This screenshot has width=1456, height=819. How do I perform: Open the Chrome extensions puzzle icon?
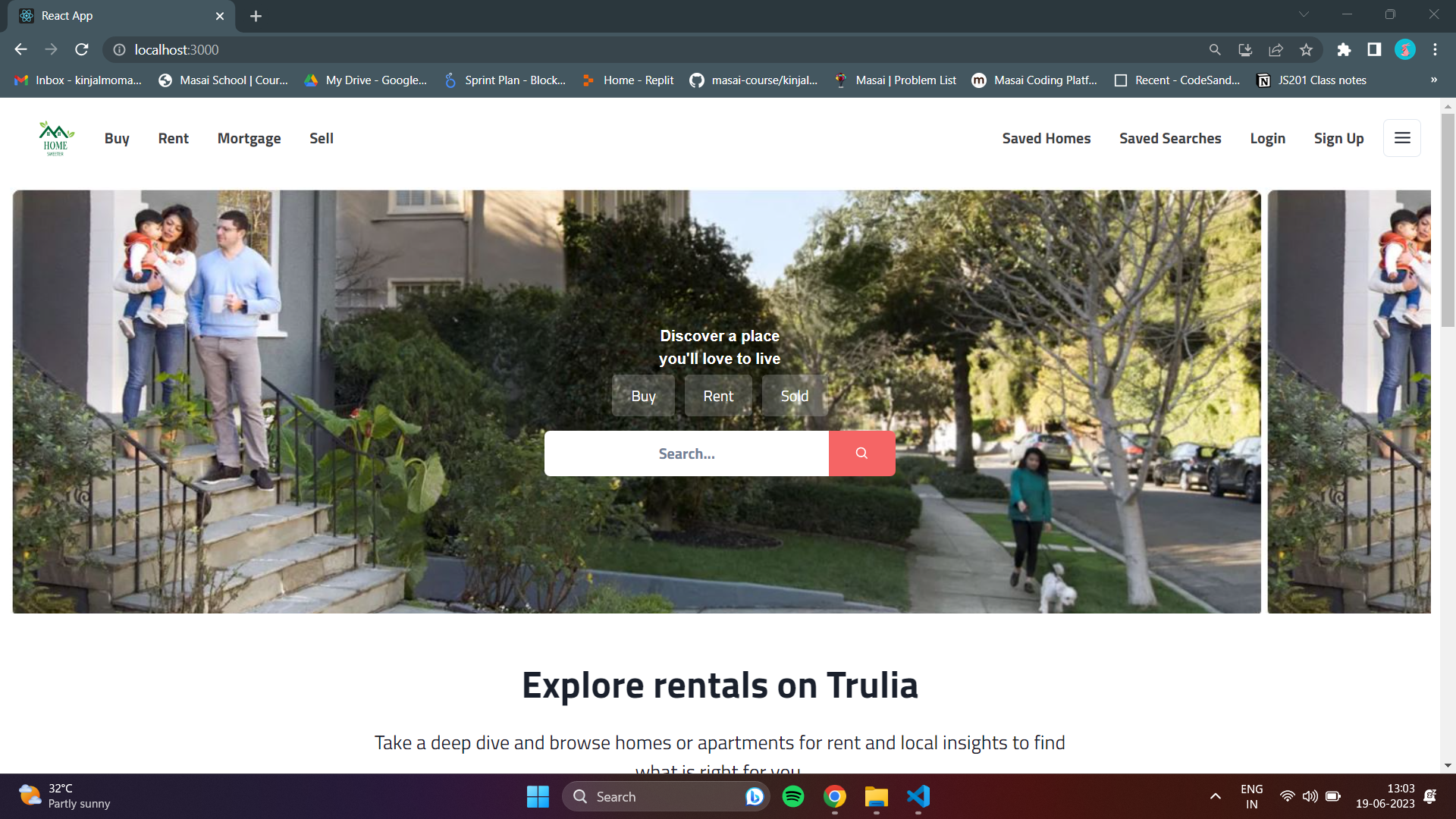1344,50
